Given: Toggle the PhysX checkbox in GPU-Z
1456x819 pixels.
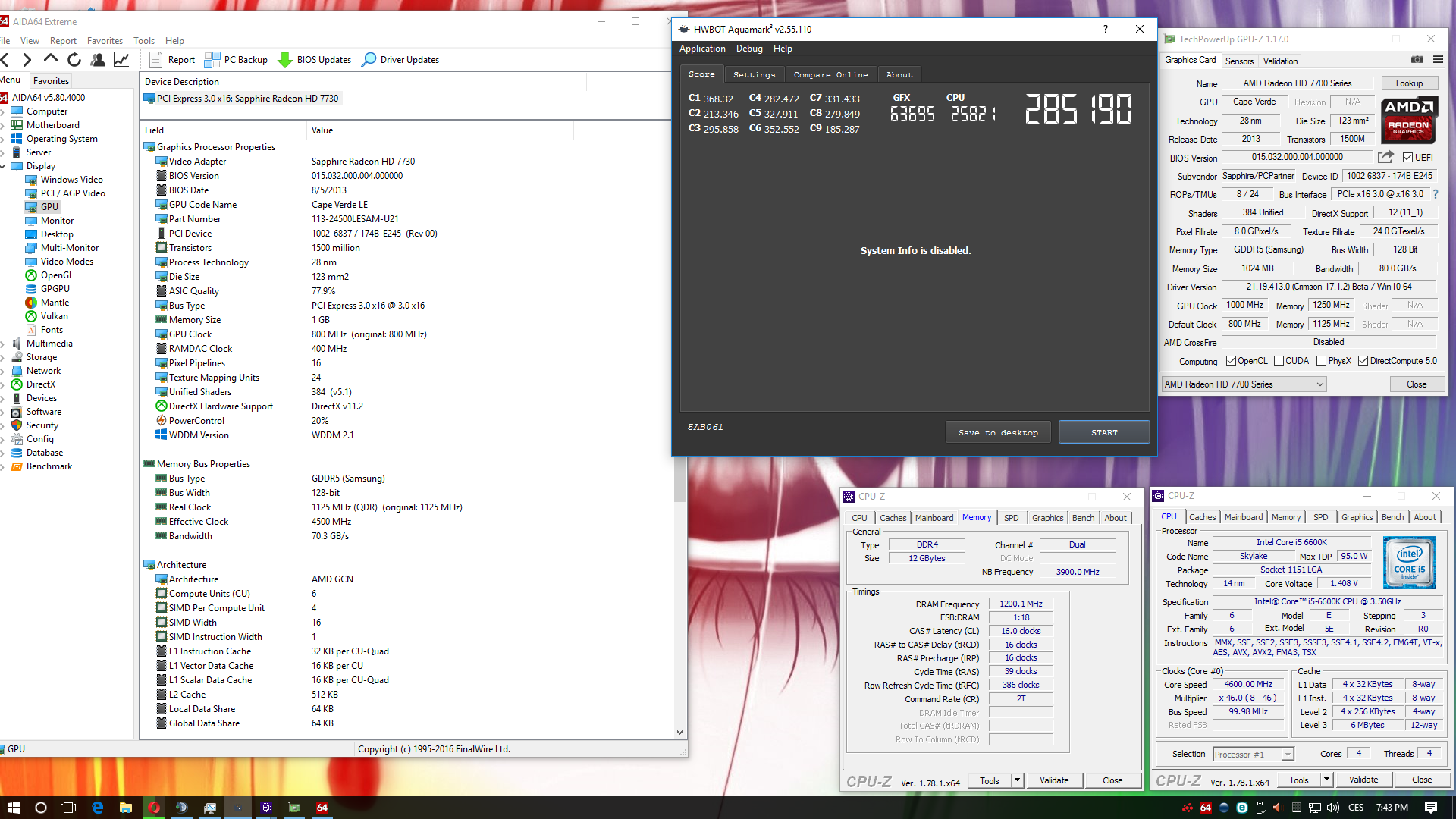Looking at the screenshot, I should (1322, 361).
